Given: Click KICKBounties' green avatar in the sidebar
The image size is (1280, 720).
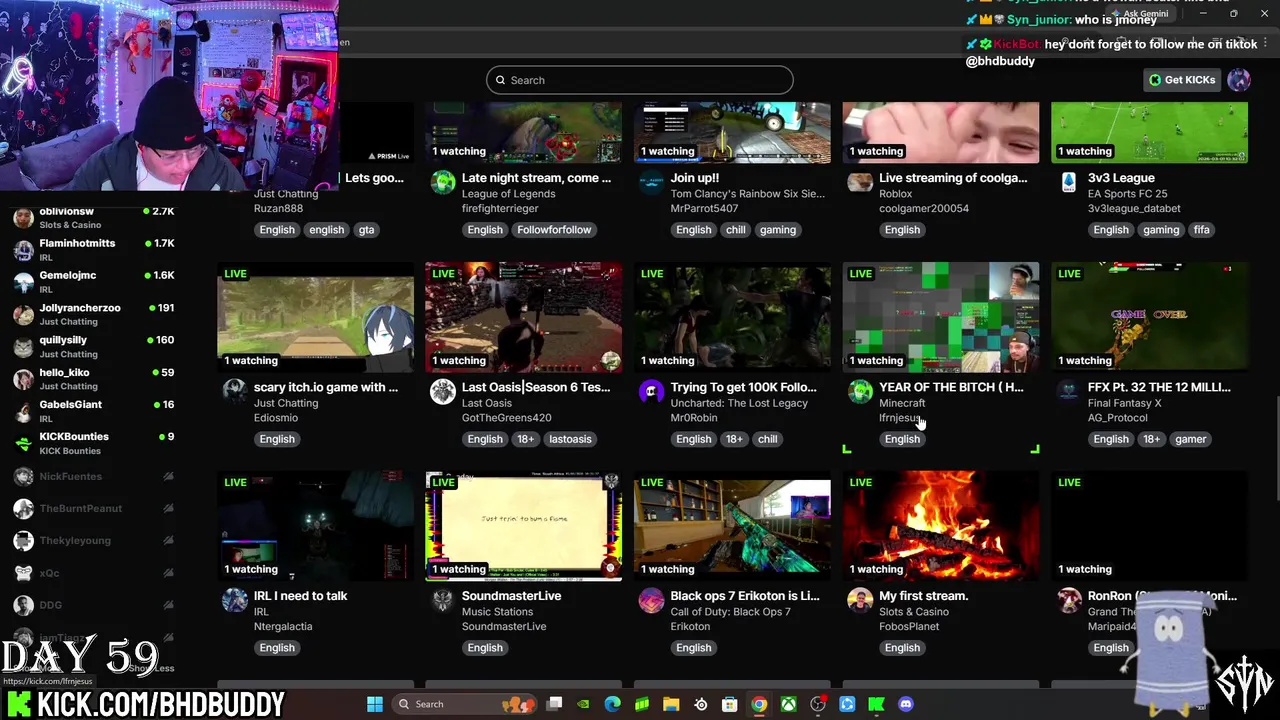Looking at the screenshot, I should (24, 443).
